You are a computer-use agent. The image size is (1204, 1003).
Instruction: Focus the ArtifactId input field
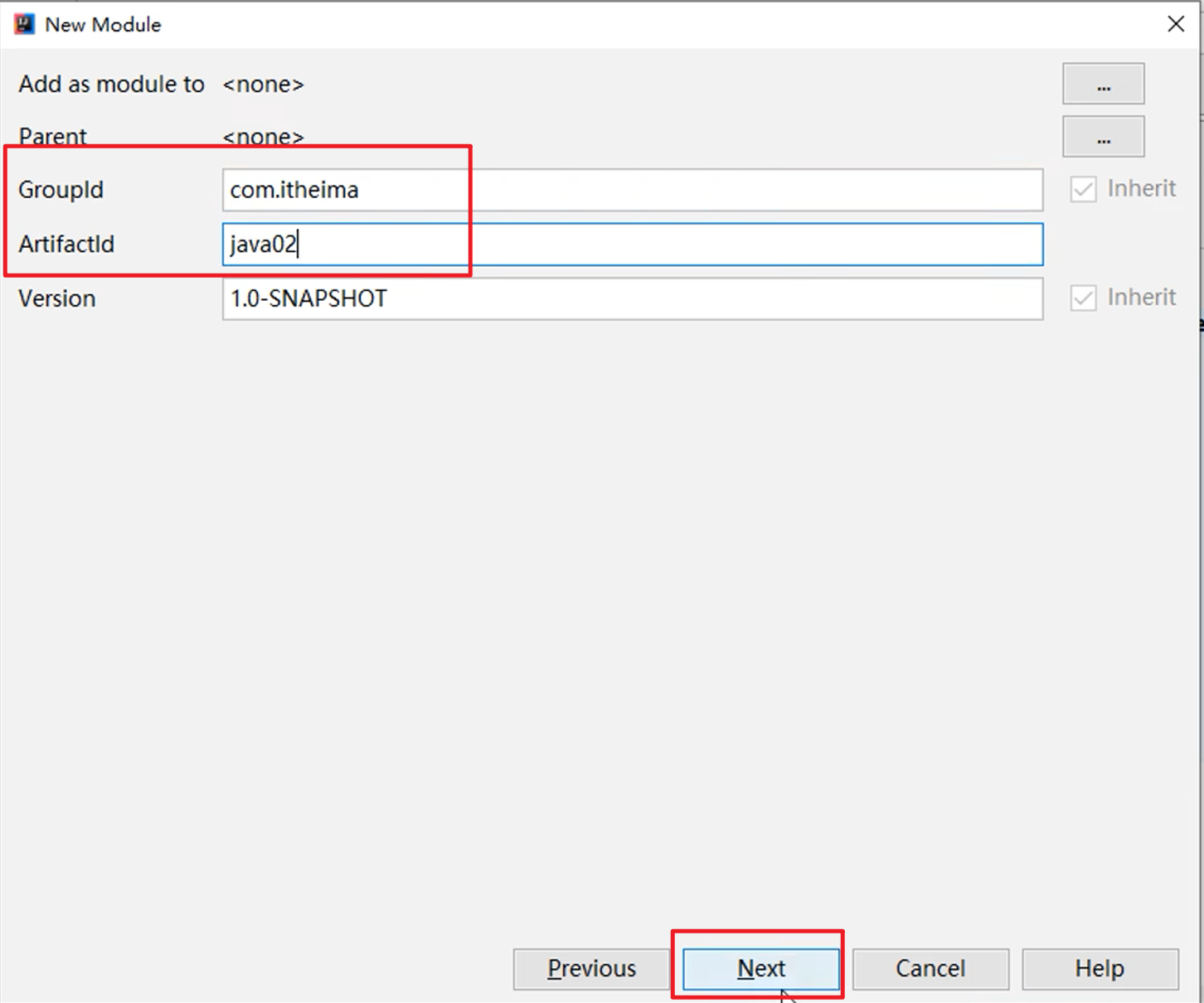click(633, 245)
